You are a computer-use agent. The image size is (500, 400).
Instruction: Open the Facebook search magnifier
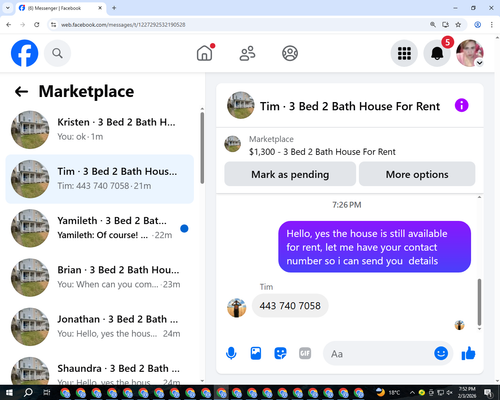click(57, 53)
